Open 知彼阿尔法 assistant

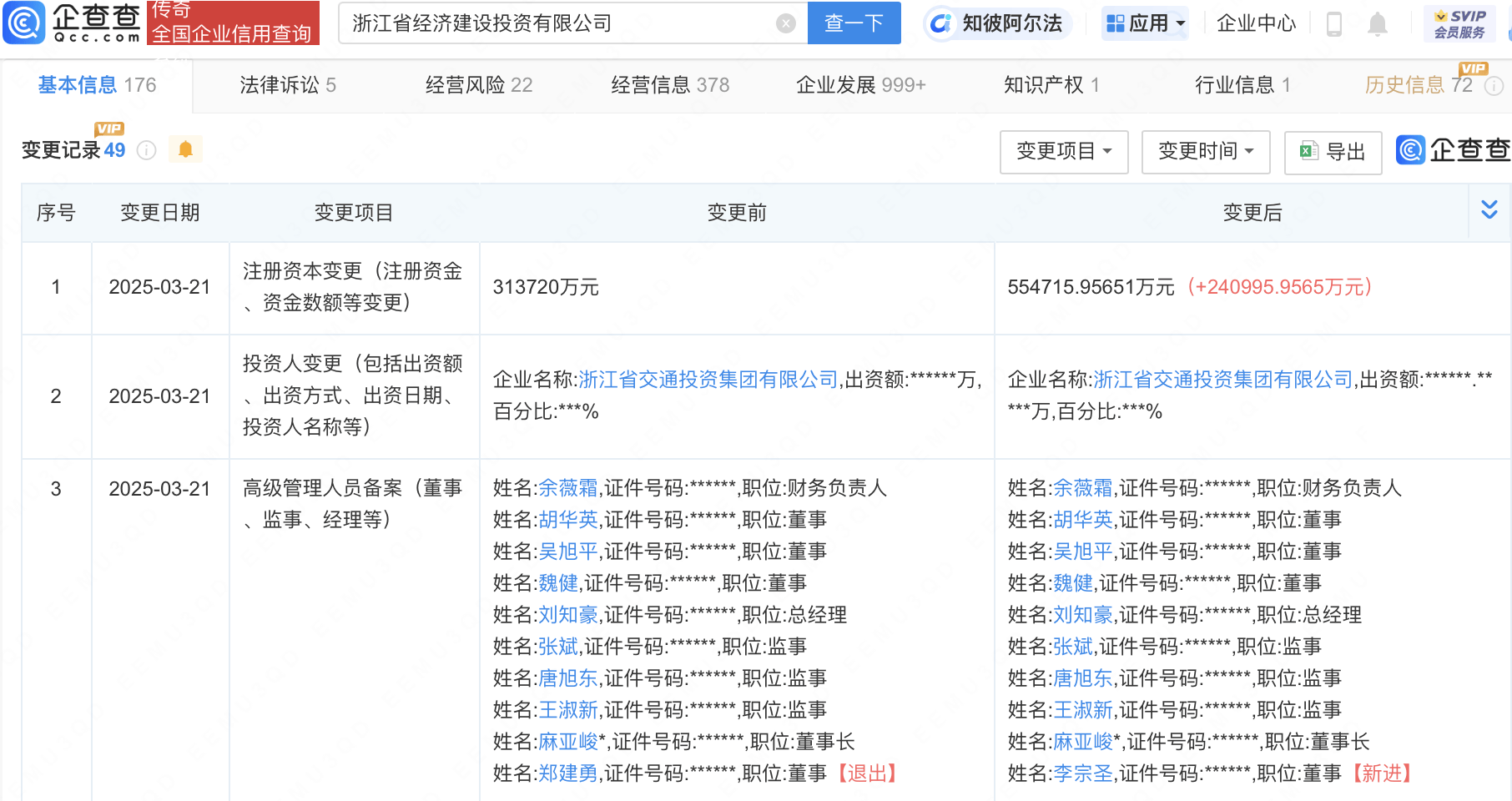coord(997,23)
